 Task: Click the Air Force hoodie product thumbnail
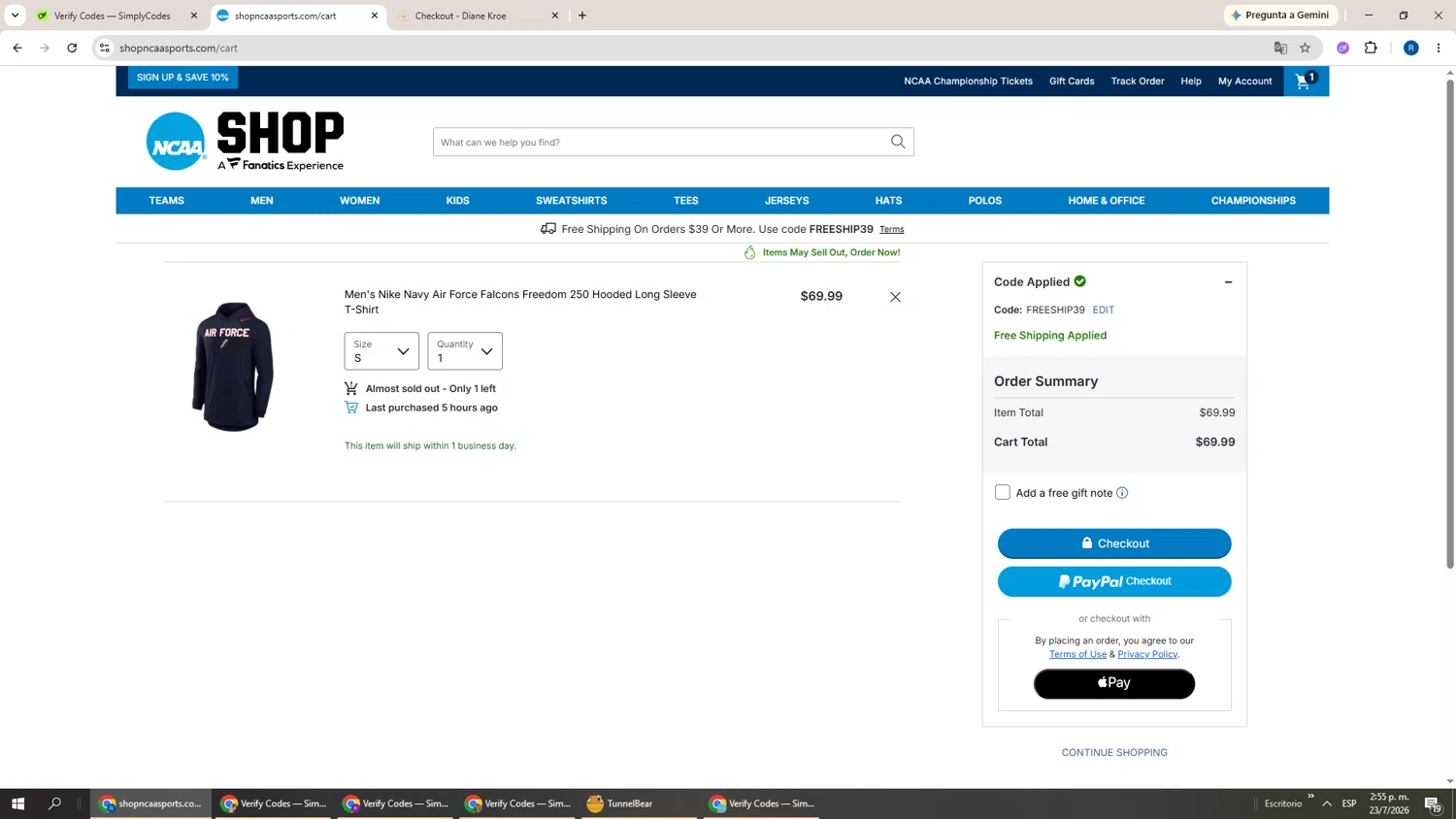233,367
